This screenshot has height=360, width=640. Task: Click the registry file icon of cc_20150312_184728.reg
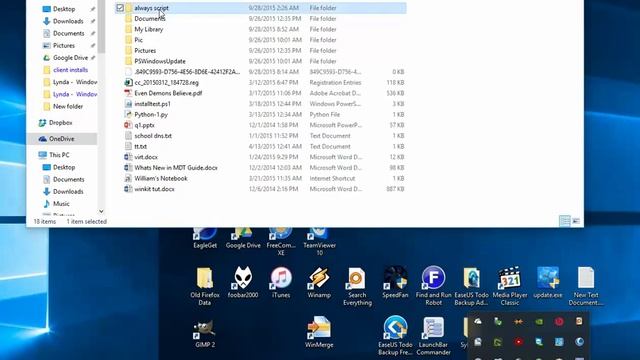[x=128, y=82]
